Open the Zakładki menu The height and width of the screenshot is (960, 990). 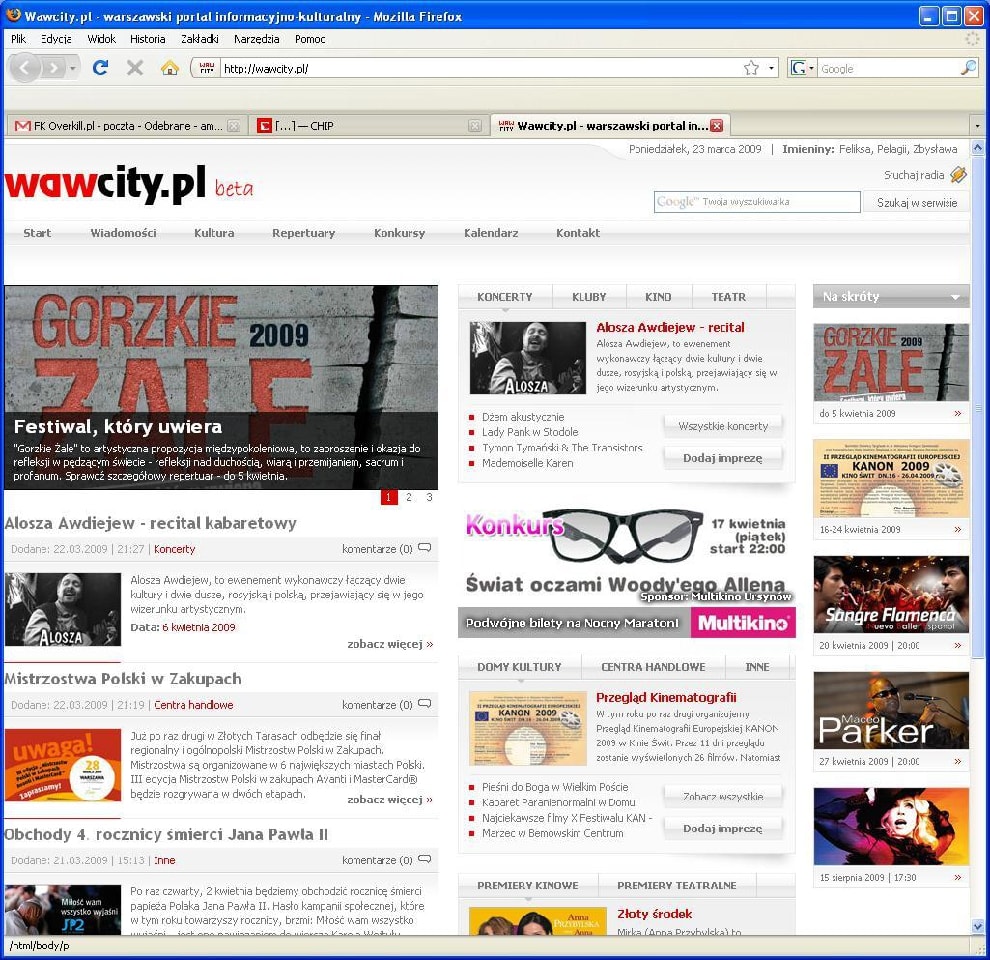coord(200,39)
